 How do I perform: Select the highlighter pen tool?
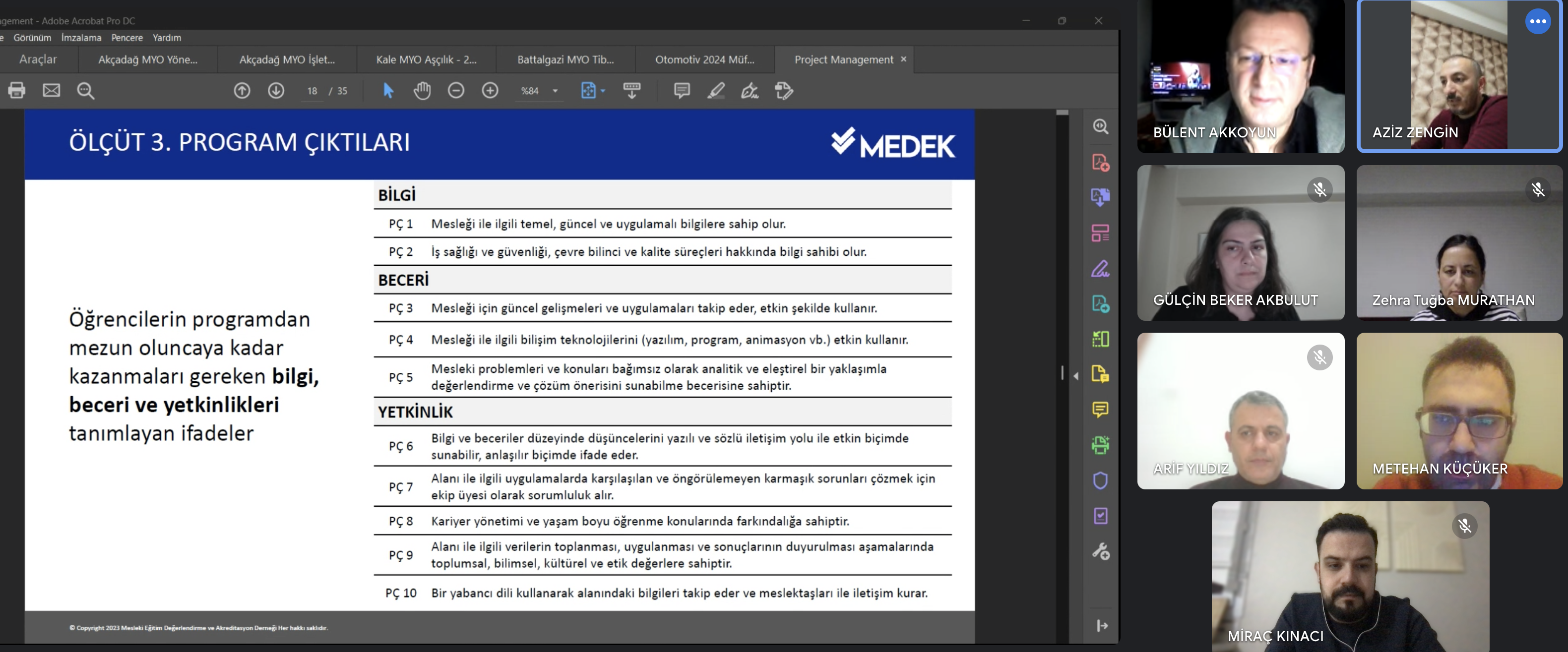click(x=716, y=91)
